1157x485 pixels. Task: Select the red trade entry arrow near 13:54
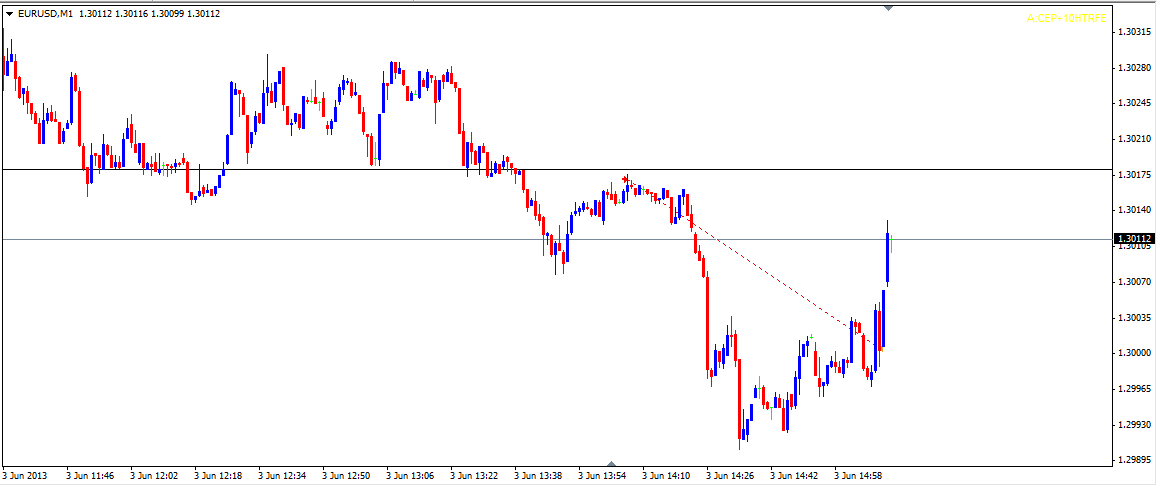click(x=626, y=180)
